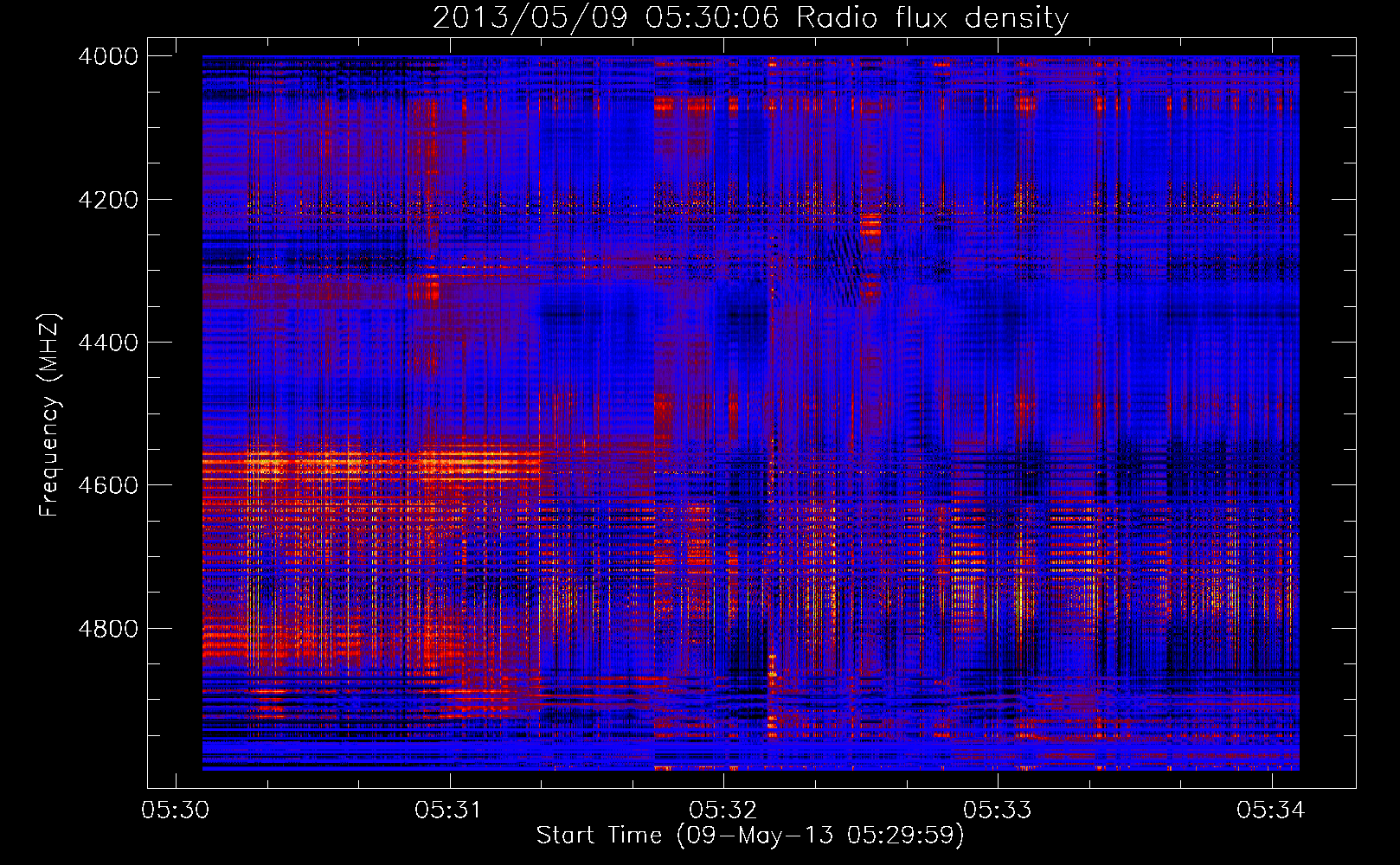The image size is (1400, 865).
Task: Click the 05:32 time tick label
Action: tap(722, 810)
